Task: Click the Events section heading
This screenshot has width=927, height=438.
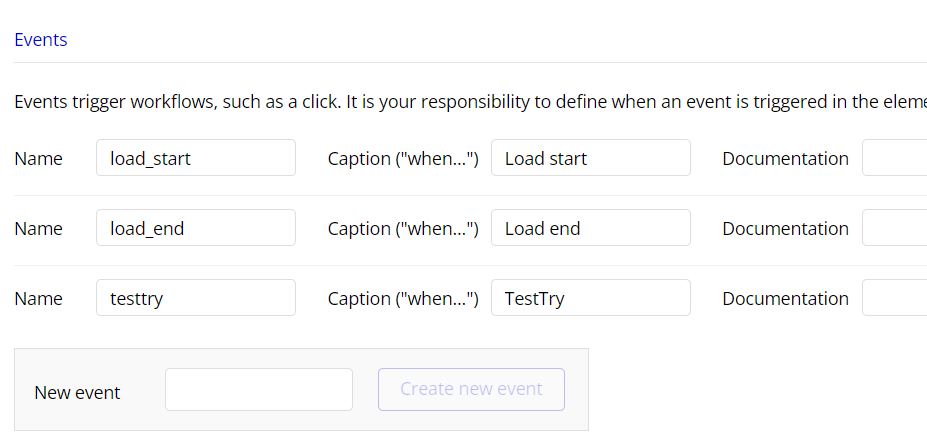Action: (x=41, y=40)
